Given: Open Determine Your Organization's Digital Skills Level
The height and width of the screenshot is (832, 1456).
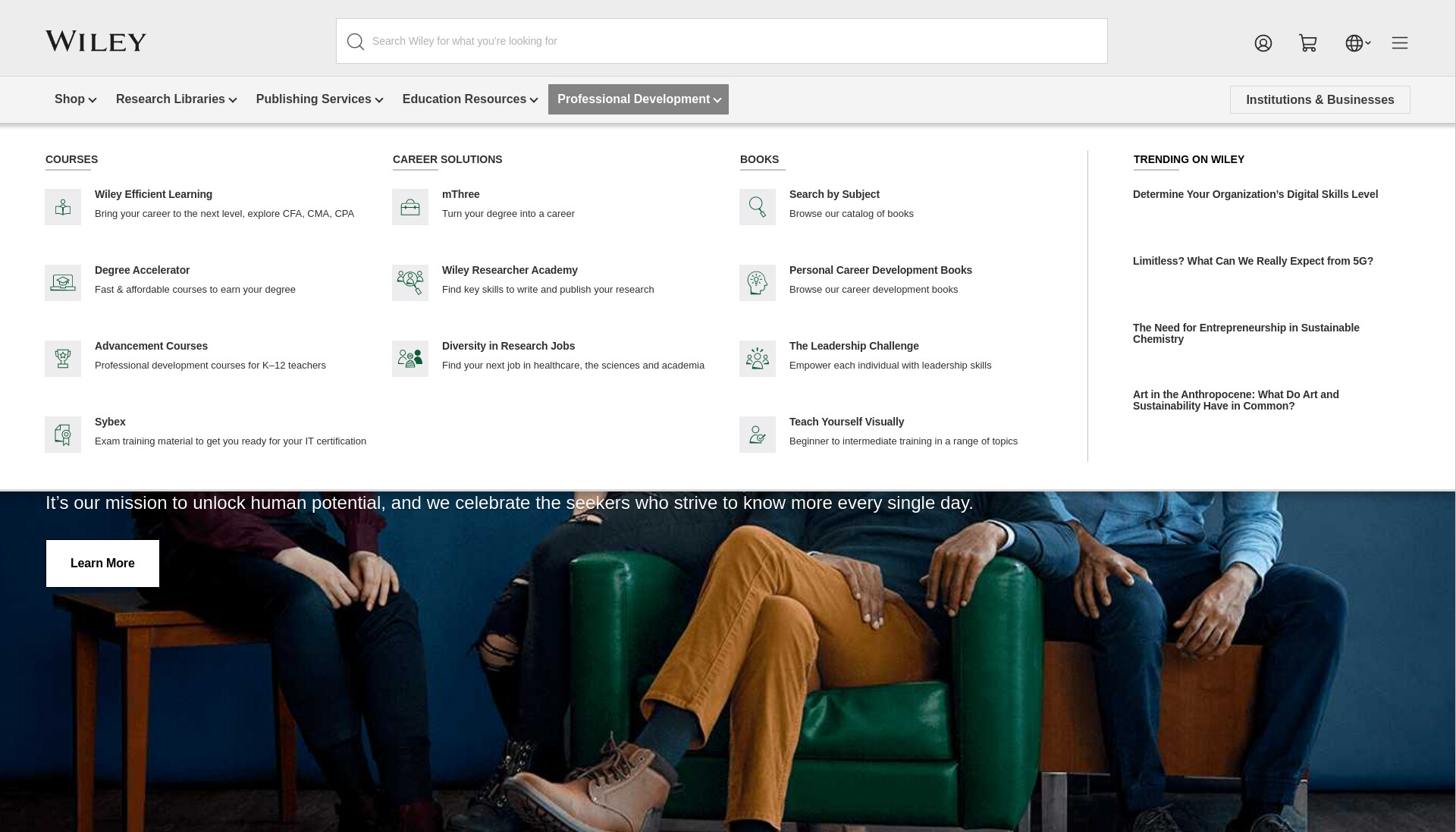Looking at the screenshot, I should [x=1255, y=194].
